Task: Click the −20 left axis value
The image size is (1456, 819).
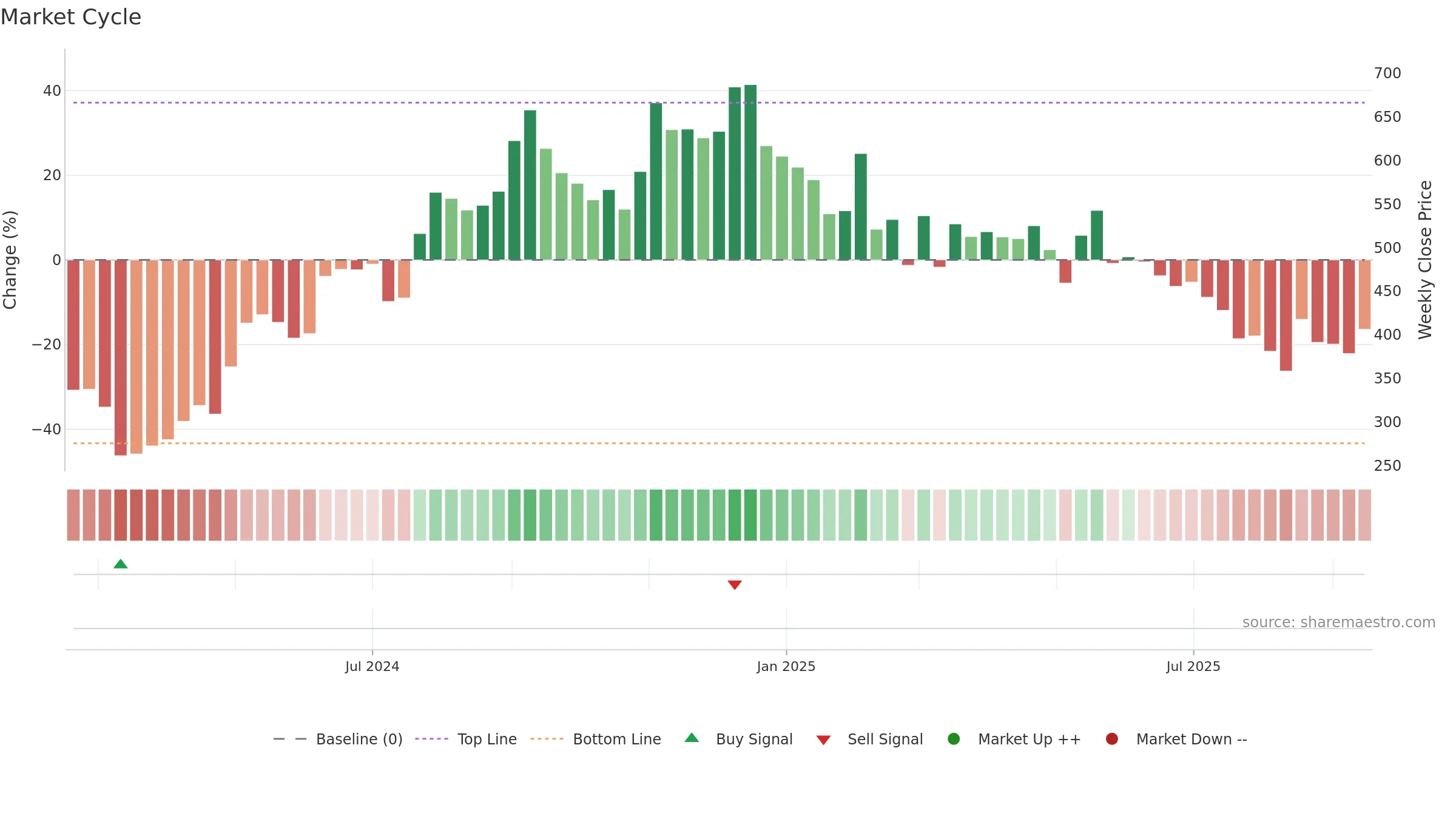Action: [x=47, y=345]
